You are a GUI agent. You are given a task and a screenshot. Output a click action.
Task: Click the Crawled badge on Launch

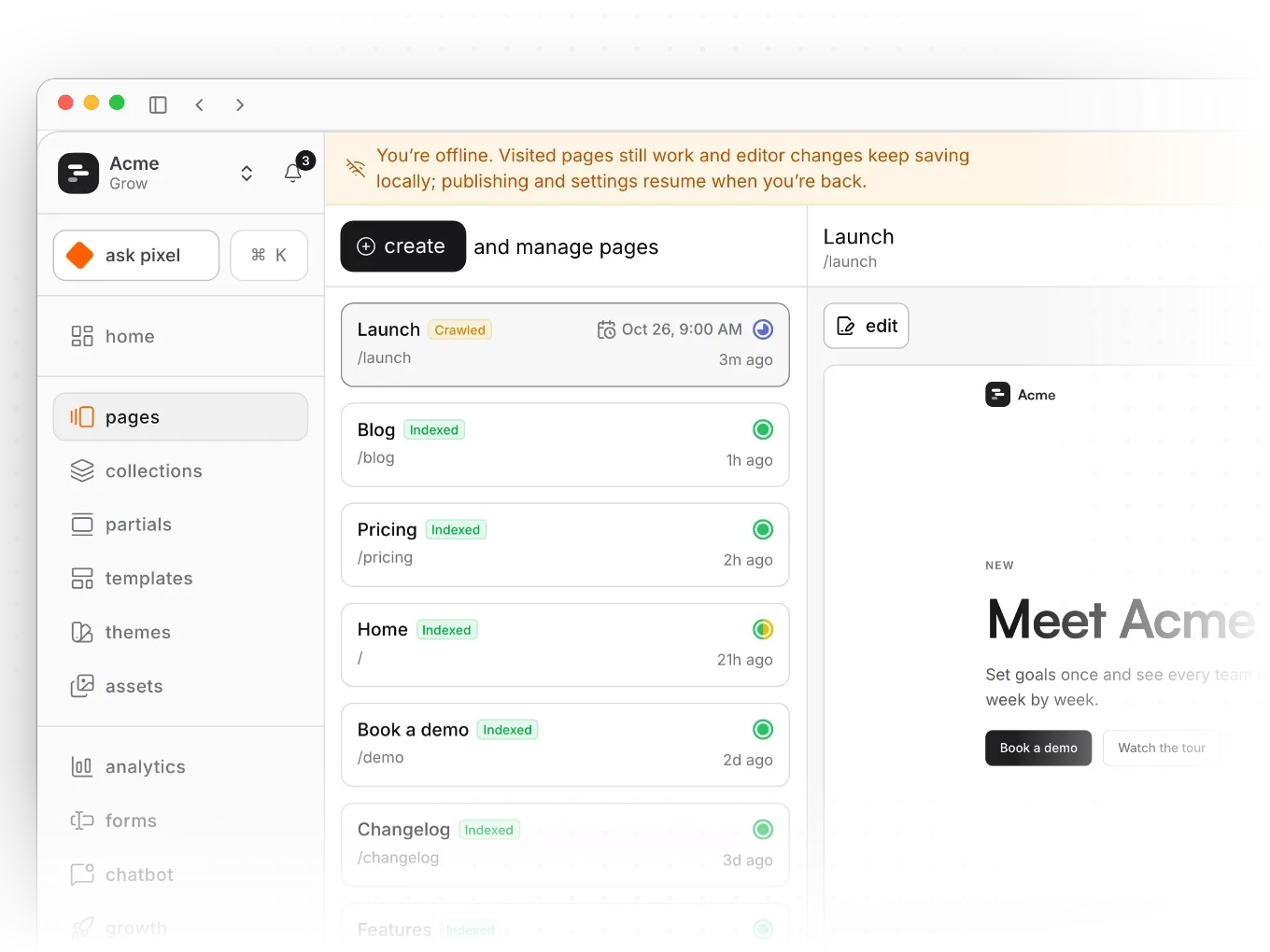[x=459, y=329]
